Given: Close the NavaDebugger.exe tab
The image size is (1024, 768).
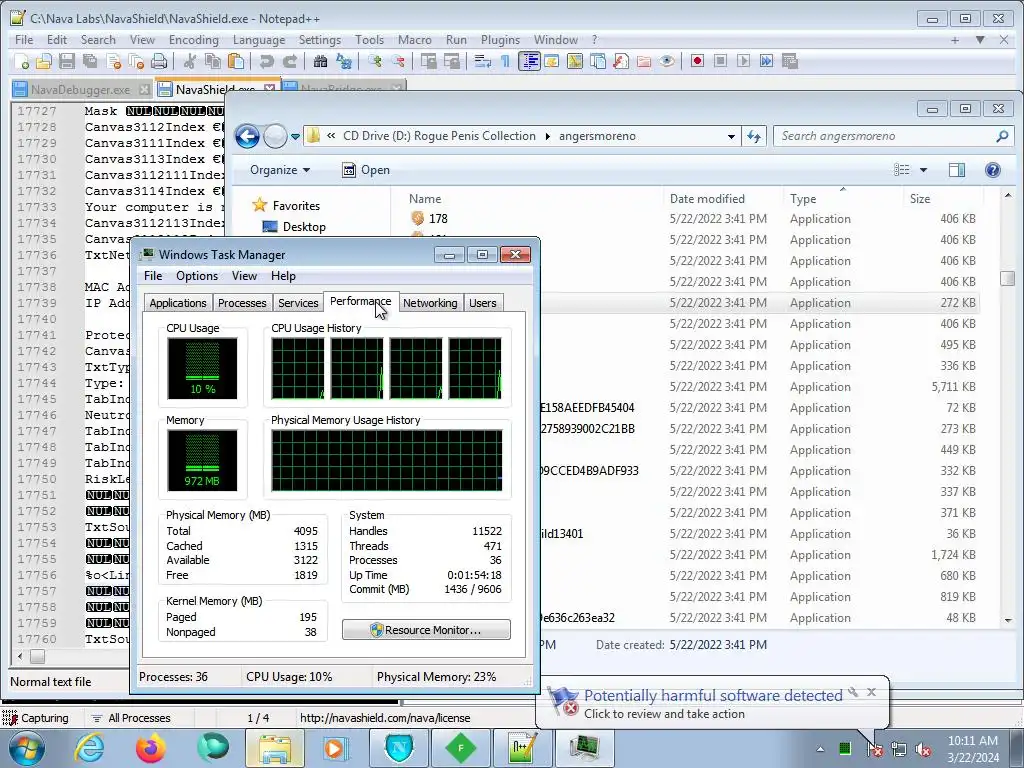Looking at the screenshot, I should pyautogui.click(x=144, y=89).
